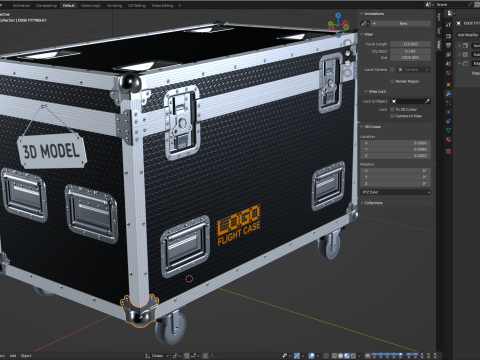
Task: Click the eyedropper next to Lock to Object
Action: coord(427,101)
